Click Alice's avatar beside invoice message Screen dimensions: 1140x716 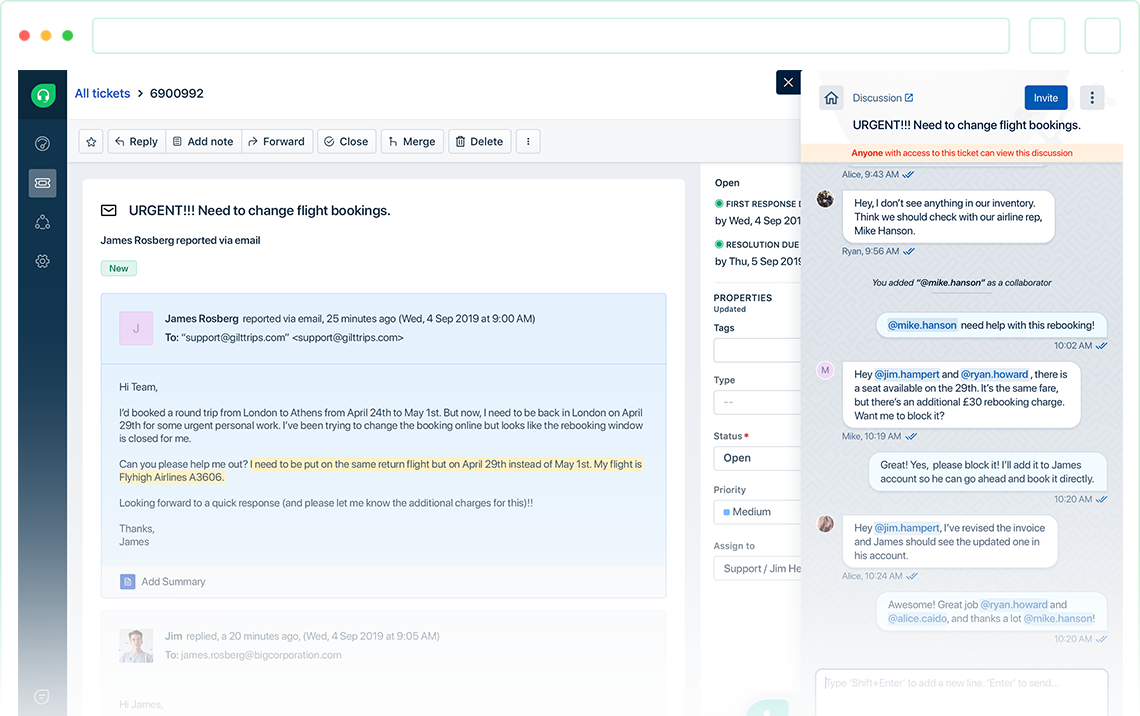click(x=825, y=523)
